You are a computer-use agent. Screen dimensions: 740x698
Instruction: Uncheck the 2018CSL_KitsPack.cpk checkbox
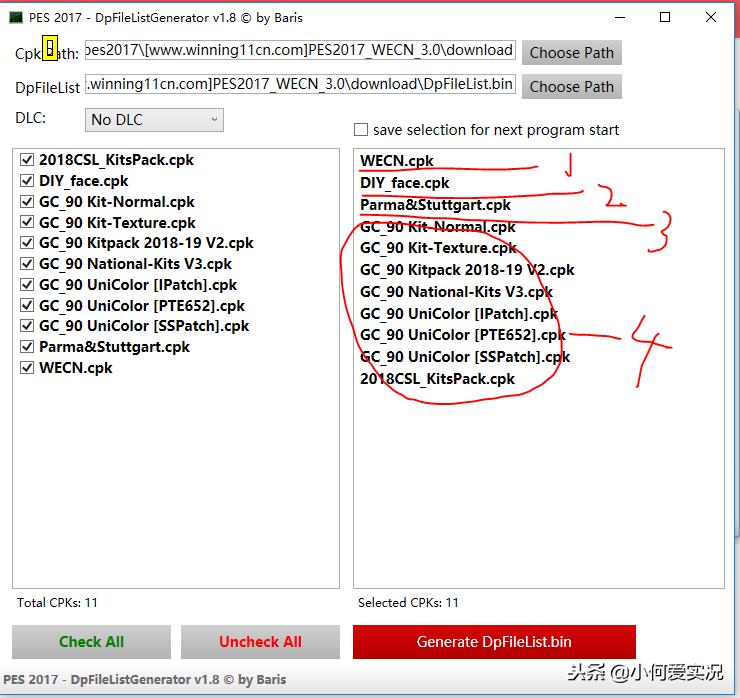pyautogui.click(x=27, y=160)
